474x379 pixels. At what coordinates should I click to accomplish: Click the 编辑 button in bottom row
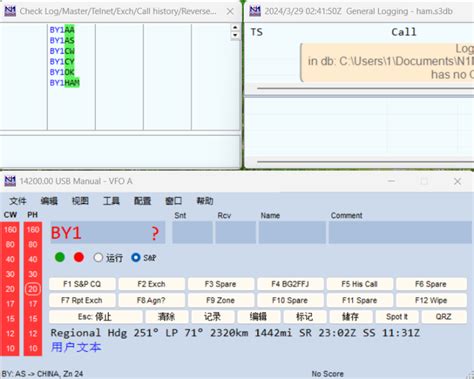point(259,317)
